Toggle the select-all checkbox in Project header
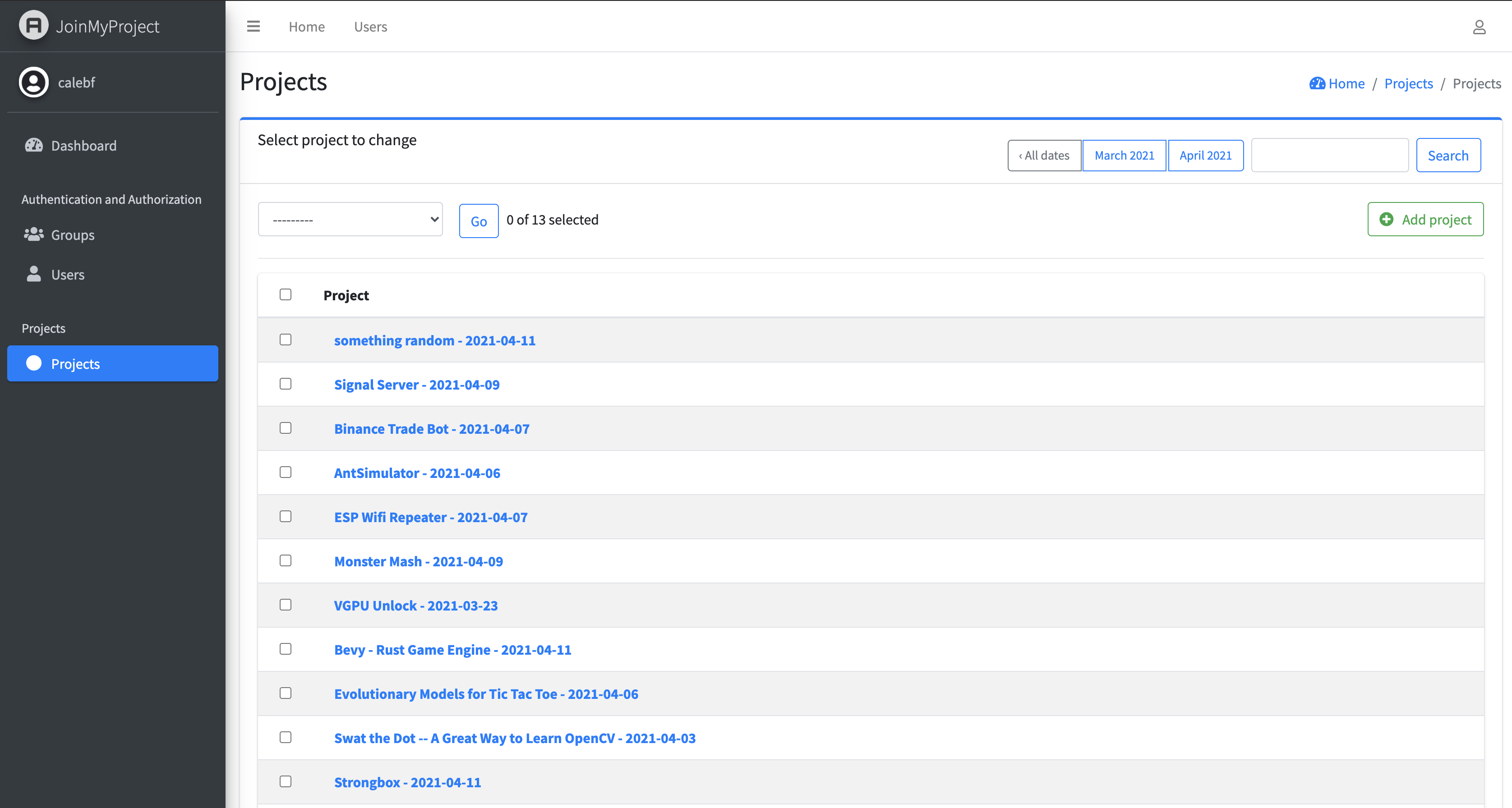 [285, 294]
